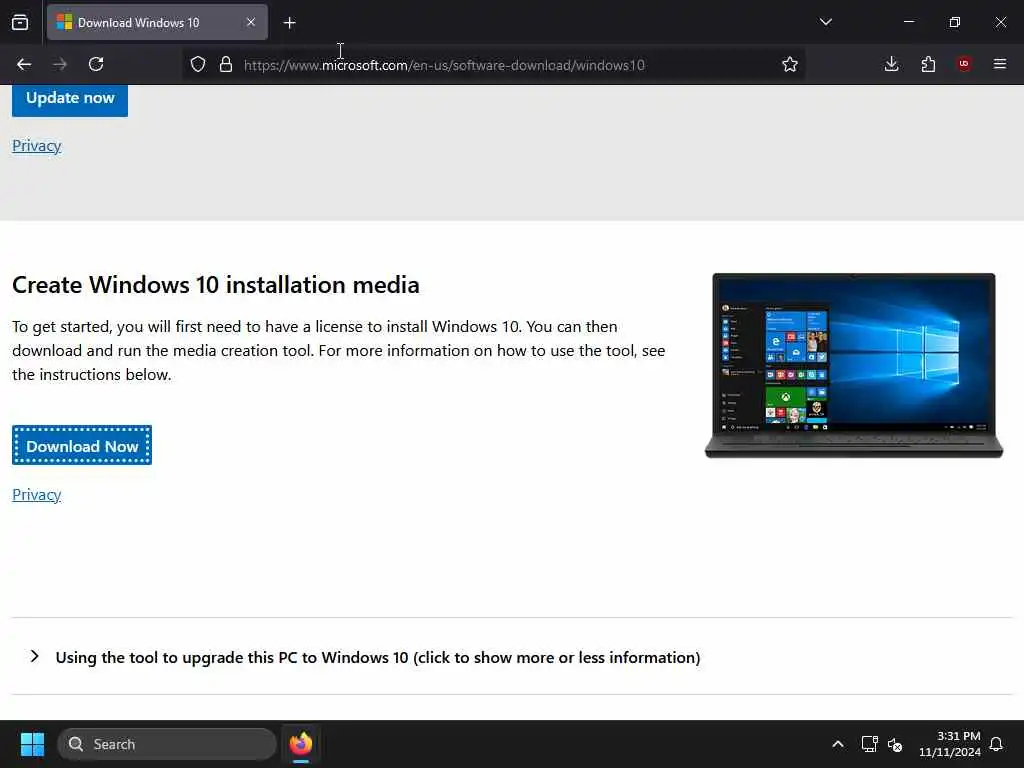Click the uBlock Origin extension icon

tap(964, 64)
